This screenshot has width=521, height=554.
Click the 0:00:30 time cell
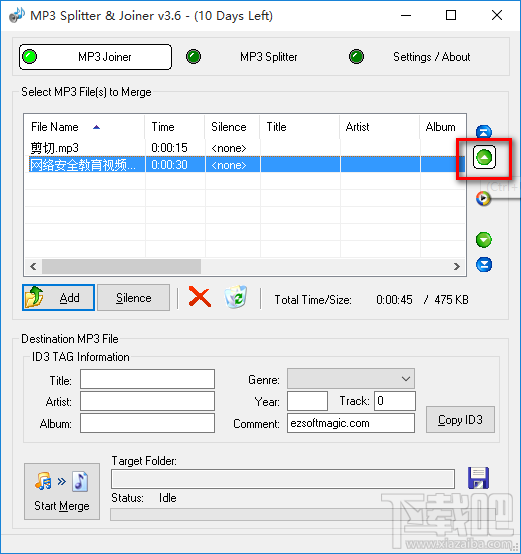[169, 165]
